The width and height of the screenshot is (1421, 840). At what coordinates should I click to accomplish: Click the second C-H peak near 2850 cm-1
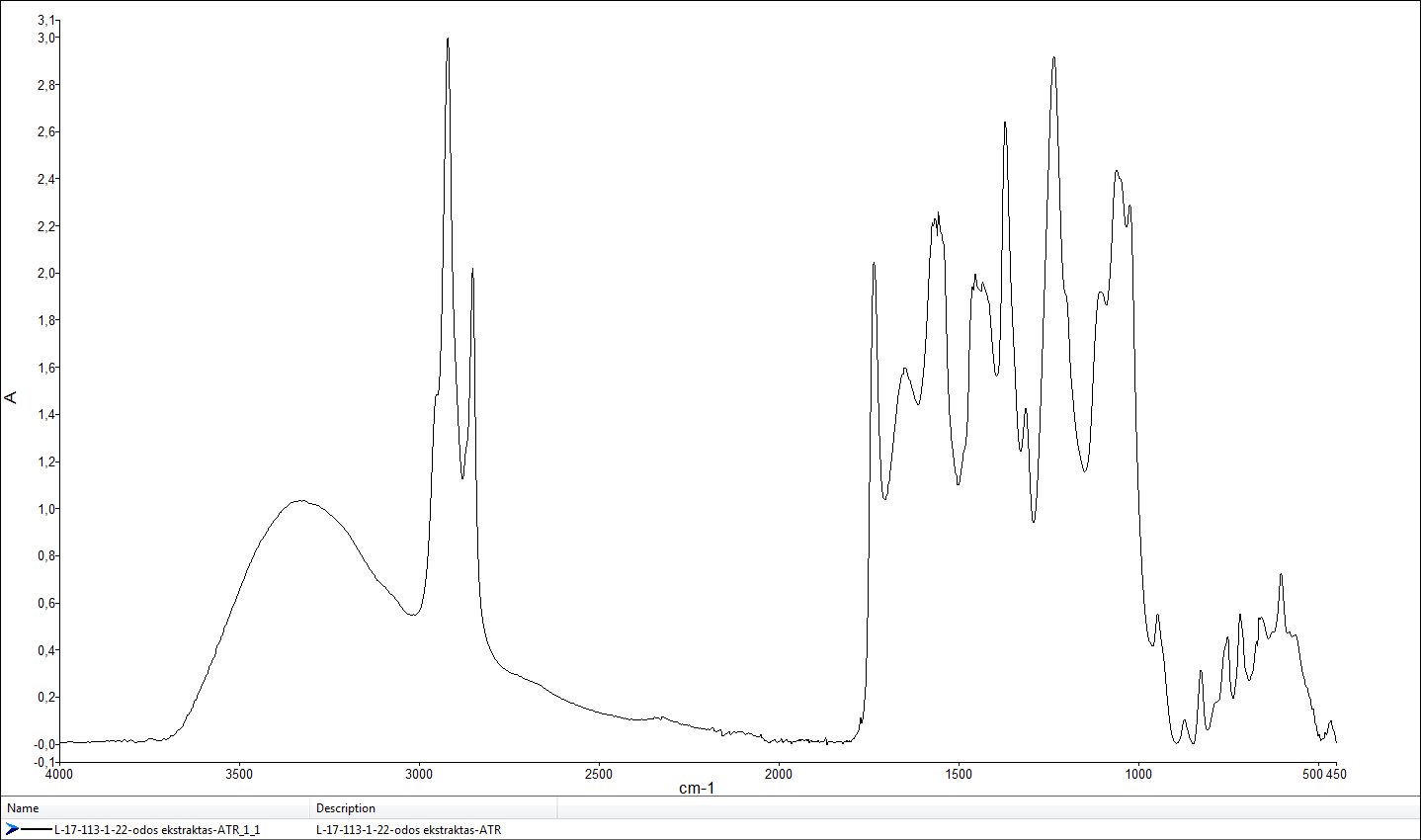tap(473, 269)
